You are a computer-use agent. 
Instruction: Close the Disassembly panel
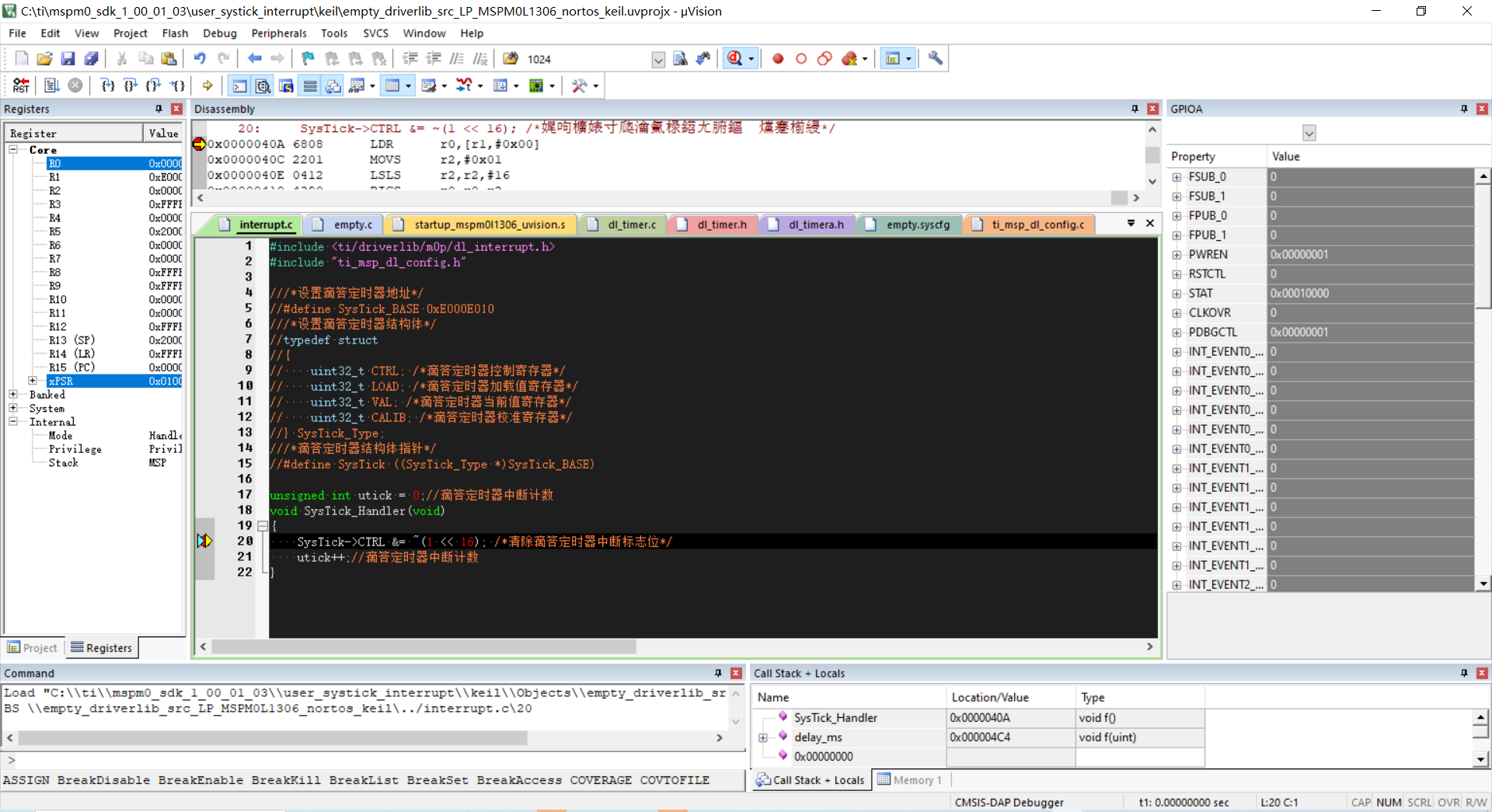tap(1153, 109)
